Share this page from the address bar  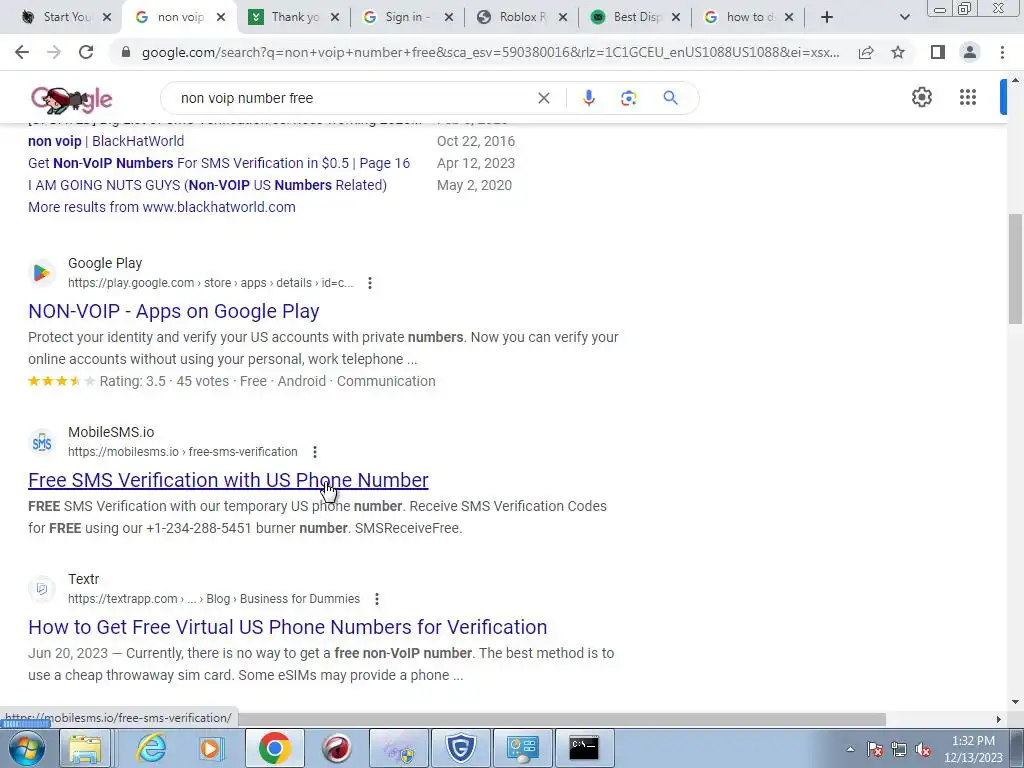866,52
